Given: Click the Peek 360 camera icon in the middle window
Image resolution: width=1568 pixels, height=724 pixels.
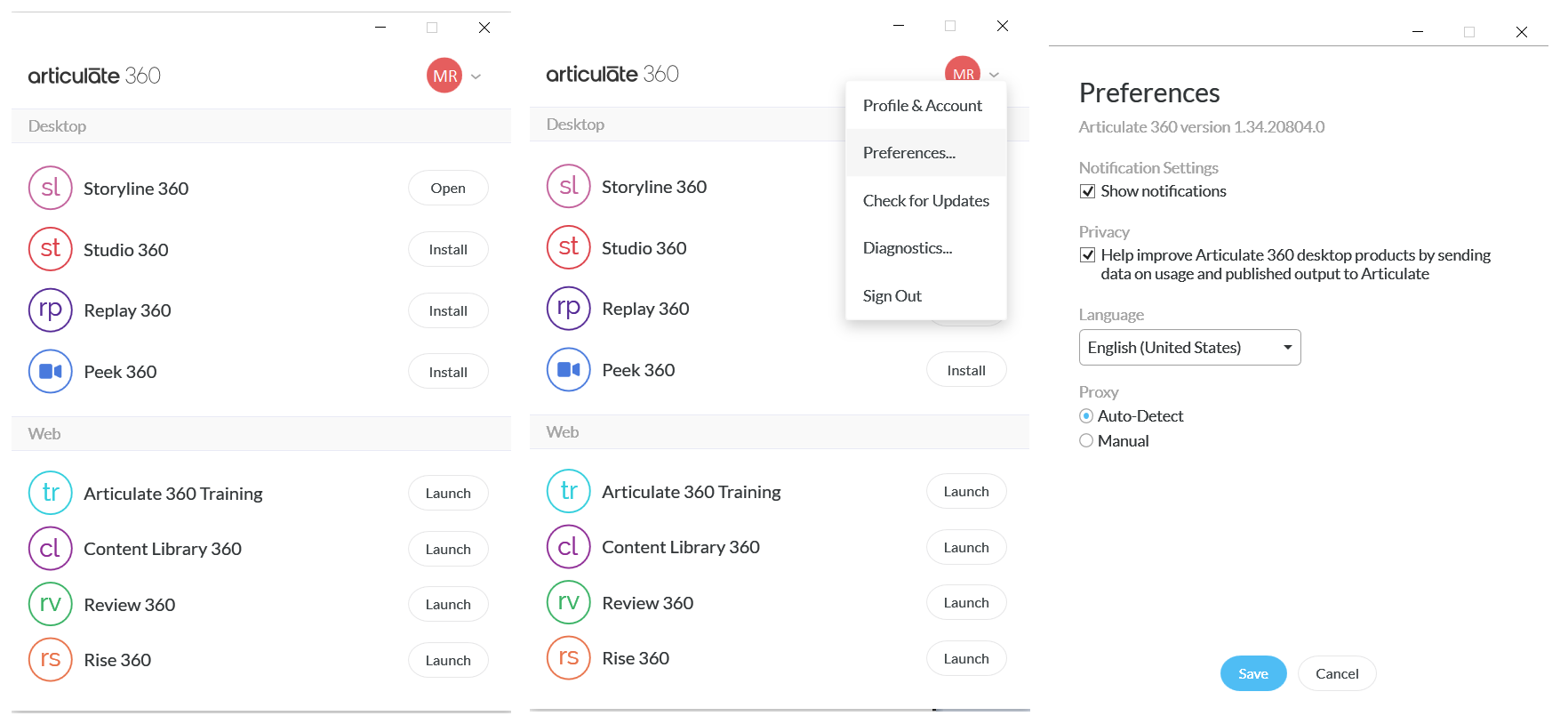Looking at the screenshot, I should 569,370.
